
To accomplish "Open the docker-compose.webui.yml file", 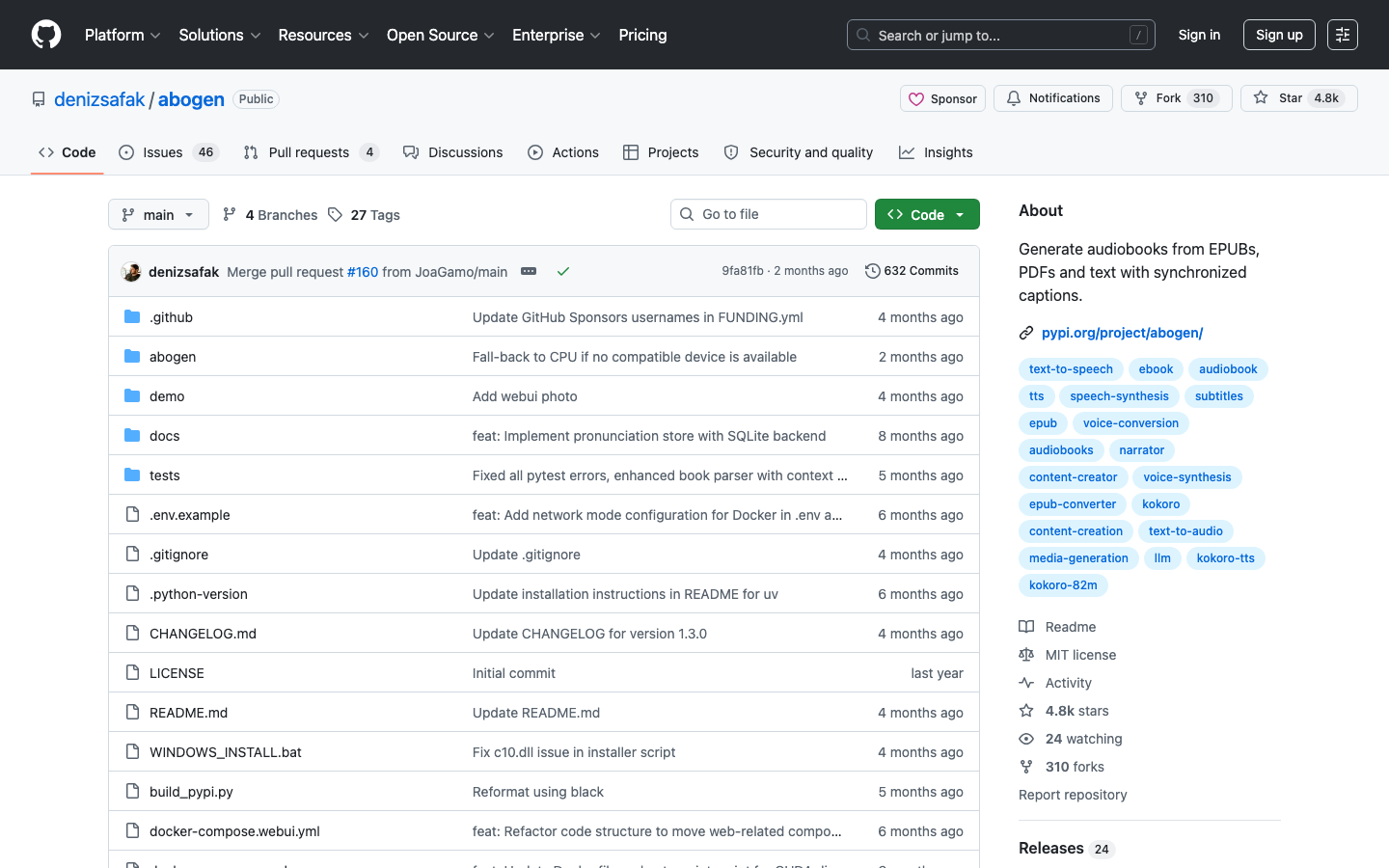I will coord(234,831).
